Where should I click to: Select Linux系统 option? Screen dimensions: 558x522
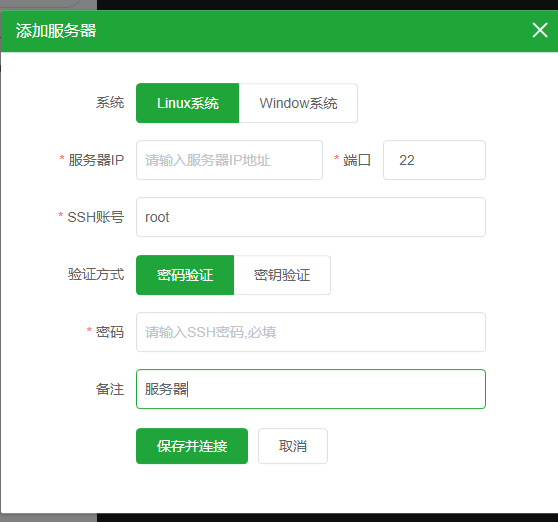click(x=188, y=103)
